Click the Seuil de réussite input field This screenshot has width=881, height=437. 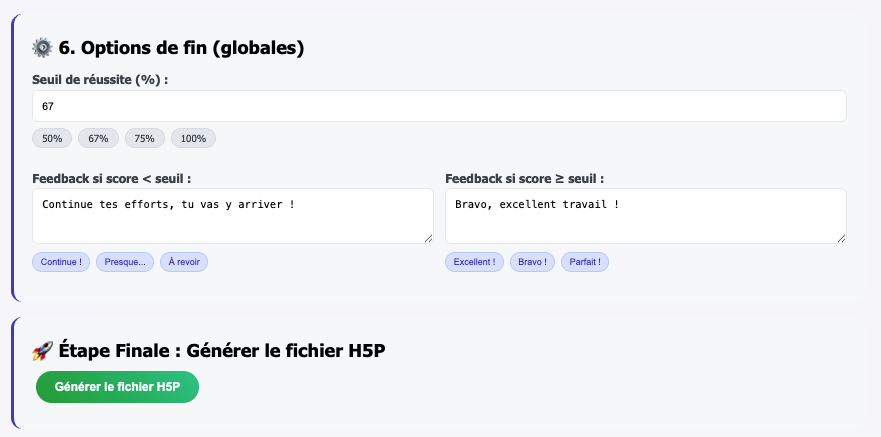(x=439, y=106)
